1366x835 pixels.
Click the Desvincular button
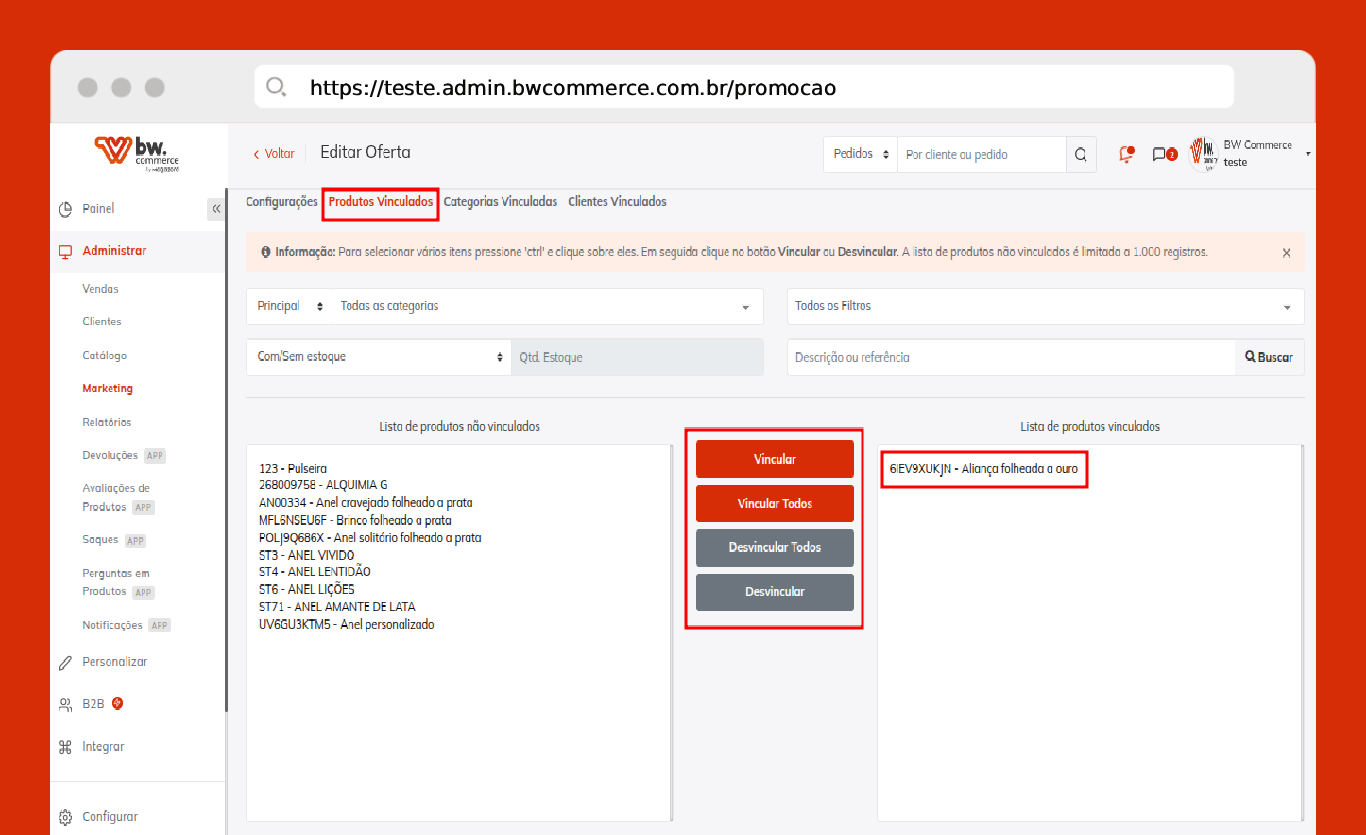click(x=774, y=592)
